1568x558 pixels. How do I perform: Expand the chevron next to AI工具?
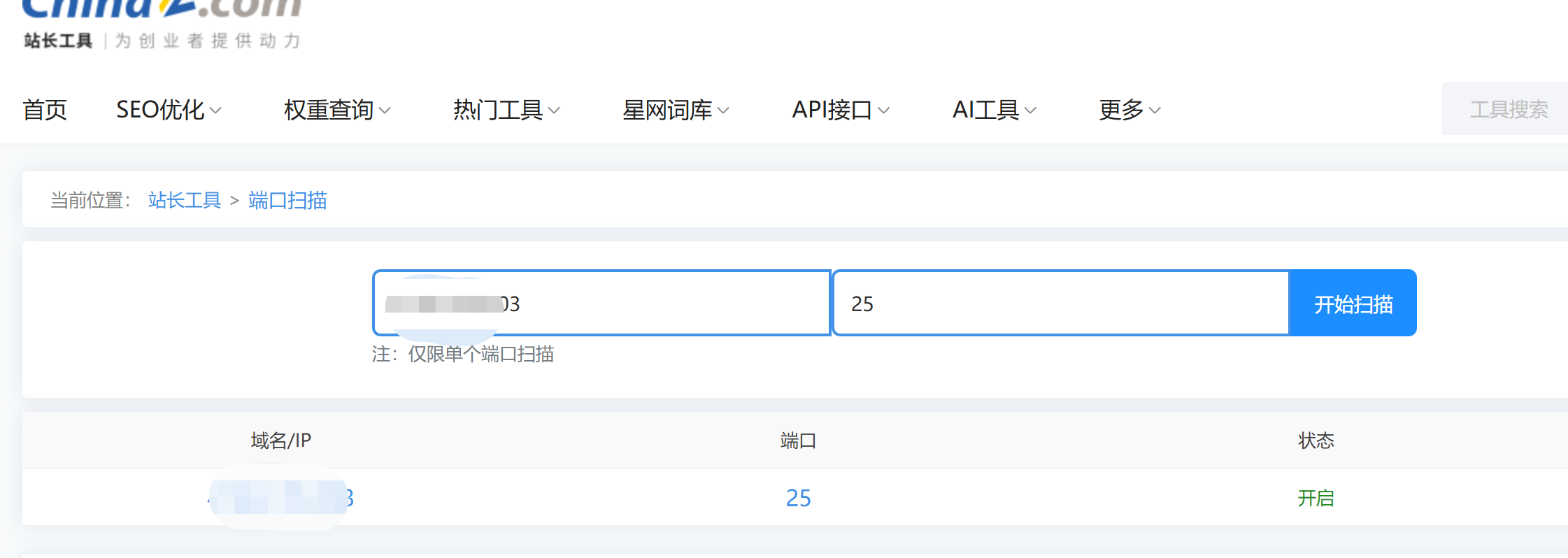click(1030, 110)
